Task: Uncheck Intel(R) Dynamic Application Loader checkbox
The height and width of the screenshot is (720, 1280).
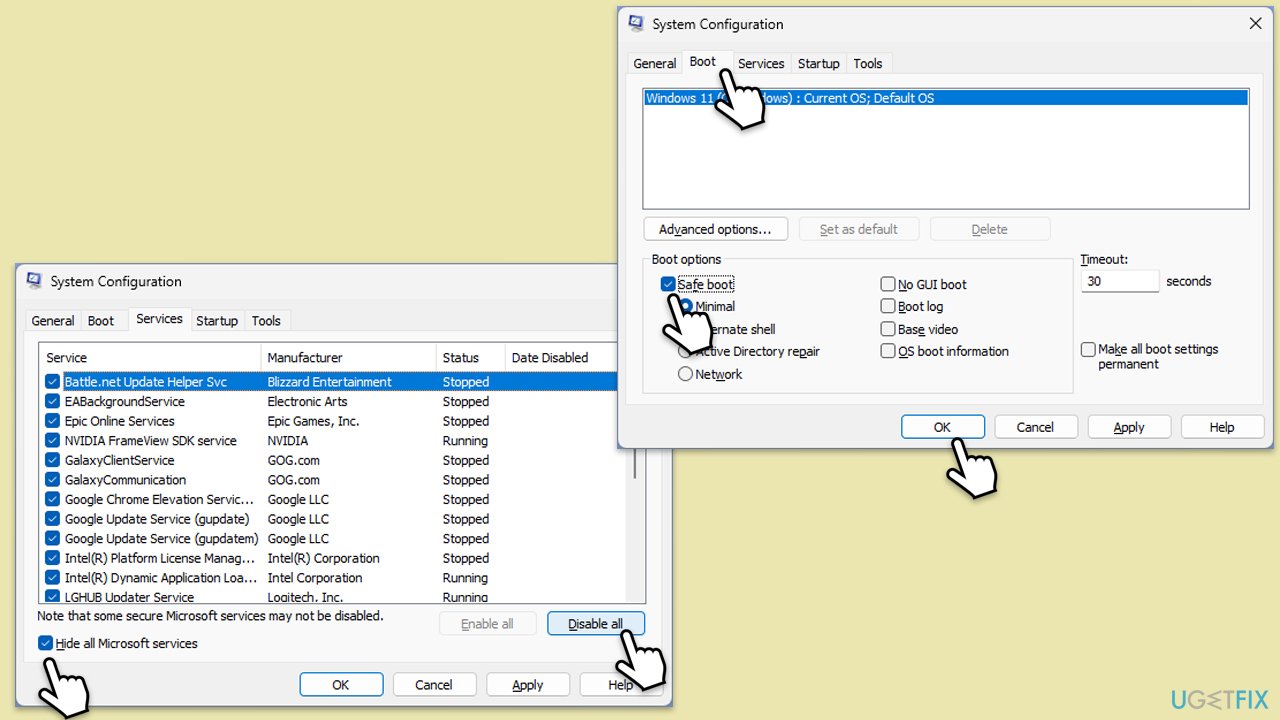Action: 52,577
